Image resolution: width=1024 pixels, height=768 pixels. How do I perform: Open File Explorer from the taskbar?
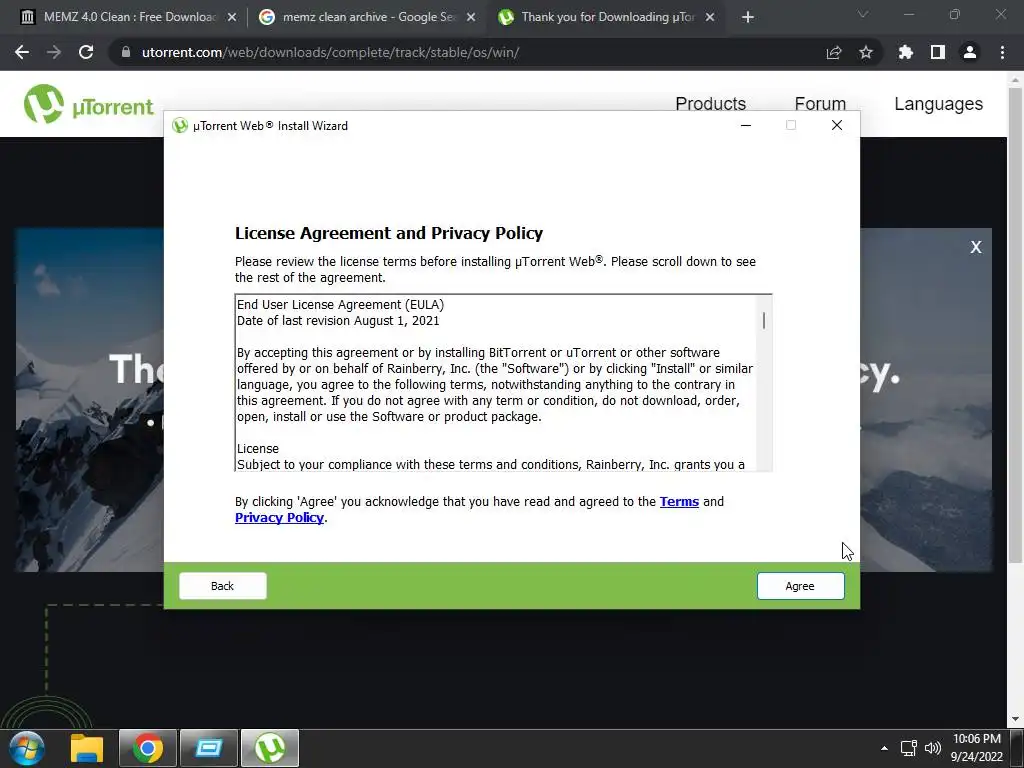tap(87, 748)
